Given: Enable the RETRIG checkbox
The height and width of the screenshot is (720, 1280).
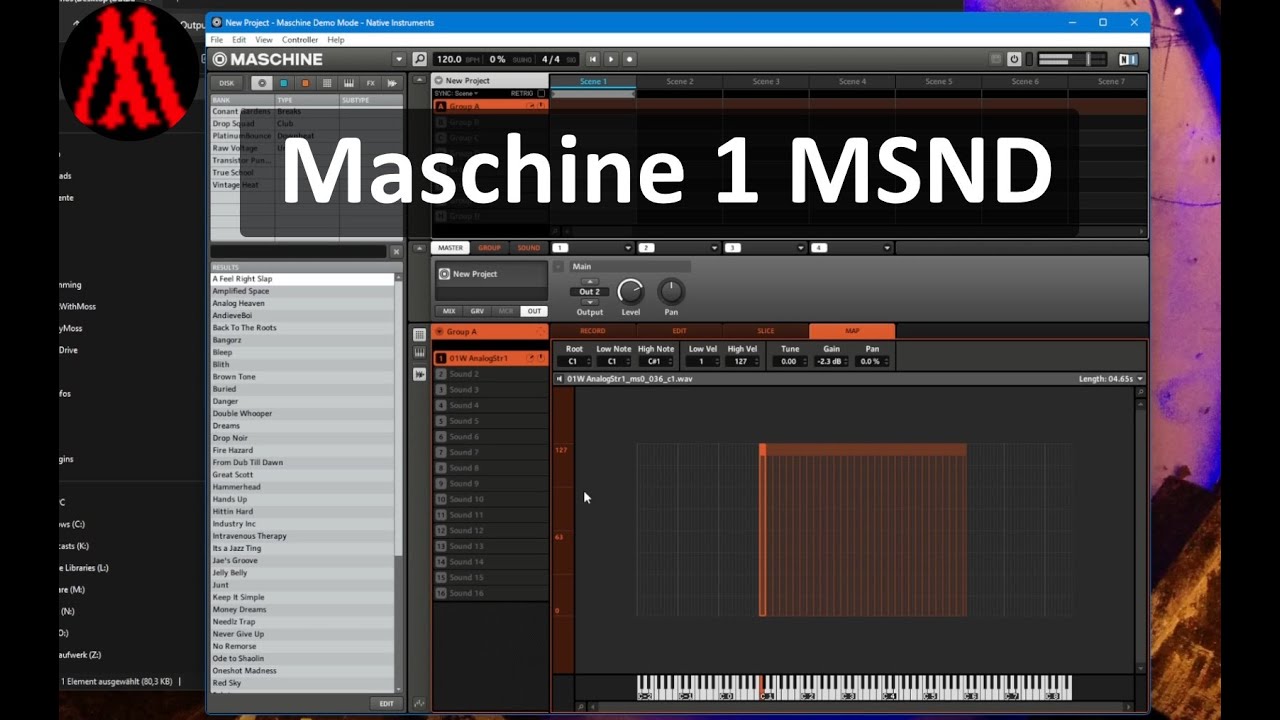Looking at the screenshot, I should point(541,93).
